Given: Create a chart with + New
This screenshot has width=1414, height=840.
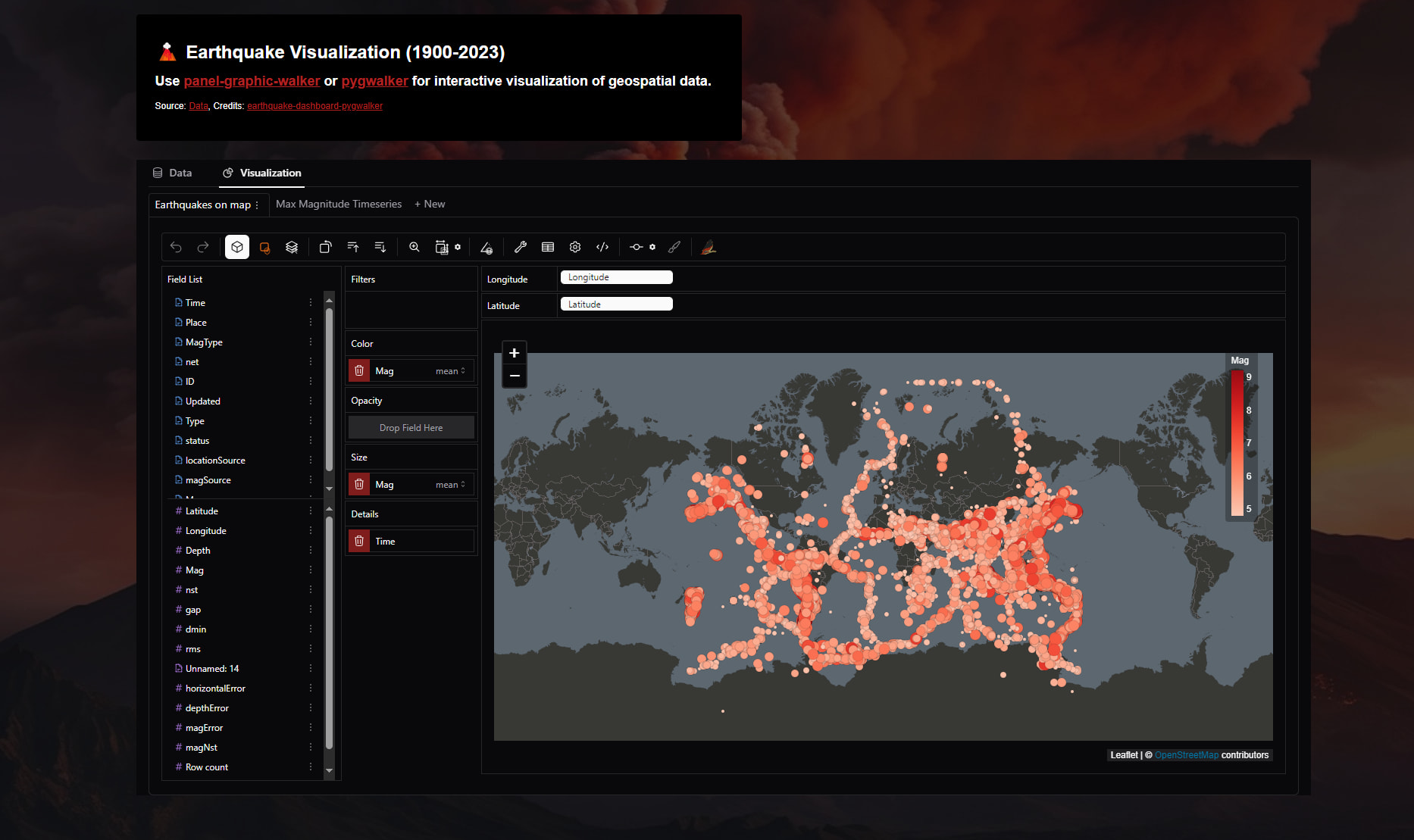Looking at the screenshot, I should pyautogui.click(x=429, y=204).
